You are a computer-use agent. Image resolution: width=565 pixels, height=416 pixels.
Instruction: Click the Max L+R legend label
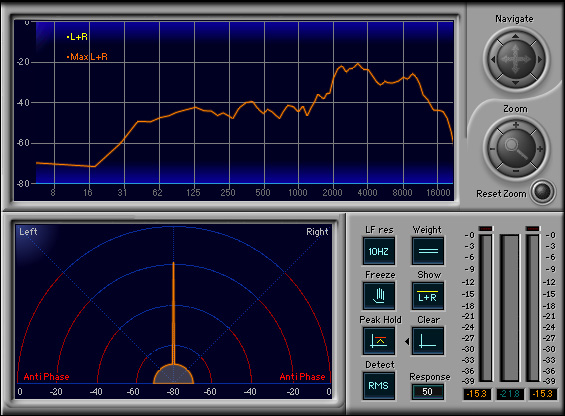pyautogui.click(x=87, y=57)
